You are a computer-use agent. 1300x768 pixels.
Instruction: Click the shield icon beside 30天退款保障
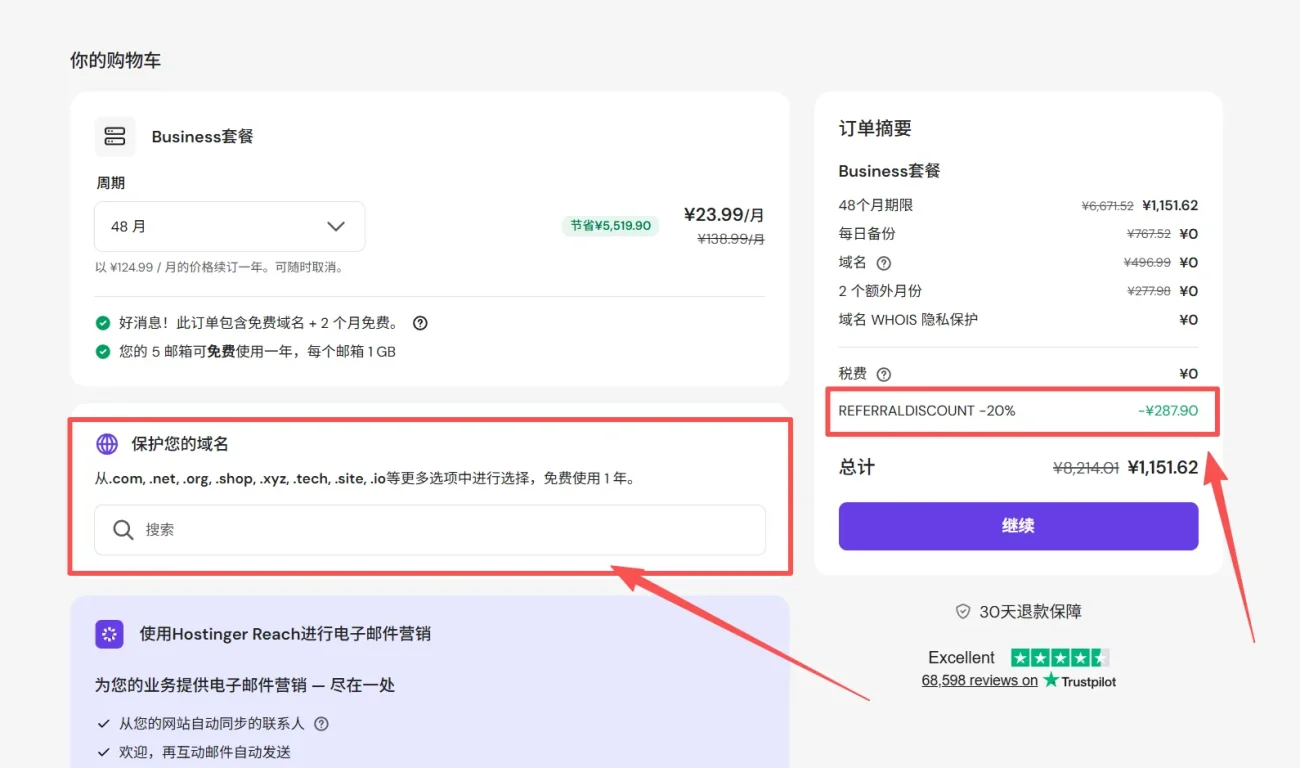tap(963, 611)
